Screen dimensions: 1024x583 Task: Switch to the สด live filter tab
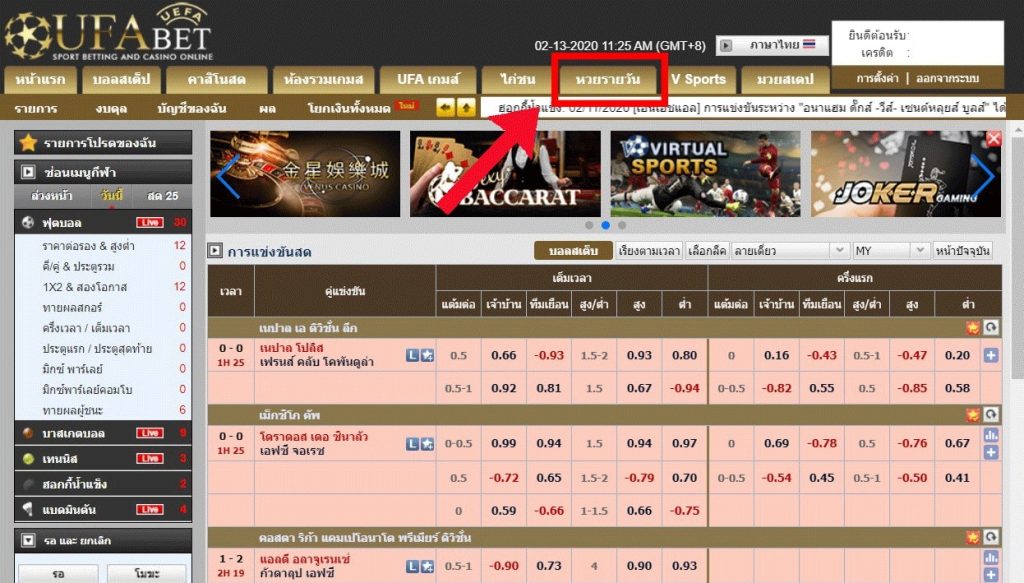(x=163, y=195)
